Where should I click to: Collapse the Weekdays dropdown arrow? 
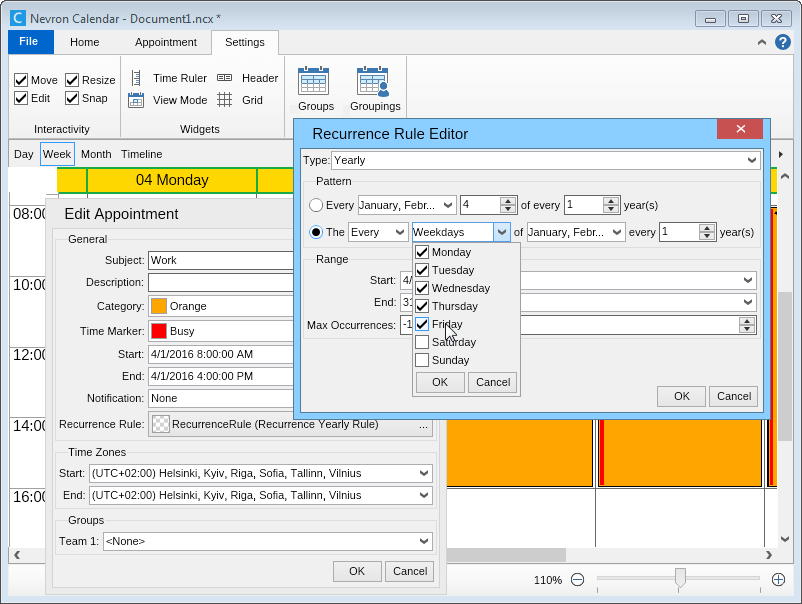click(x=502, y=232)
